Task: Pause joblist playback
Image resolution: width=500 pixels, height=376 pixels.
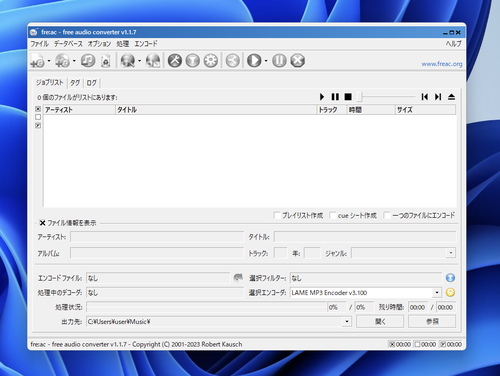Action: 335,97
